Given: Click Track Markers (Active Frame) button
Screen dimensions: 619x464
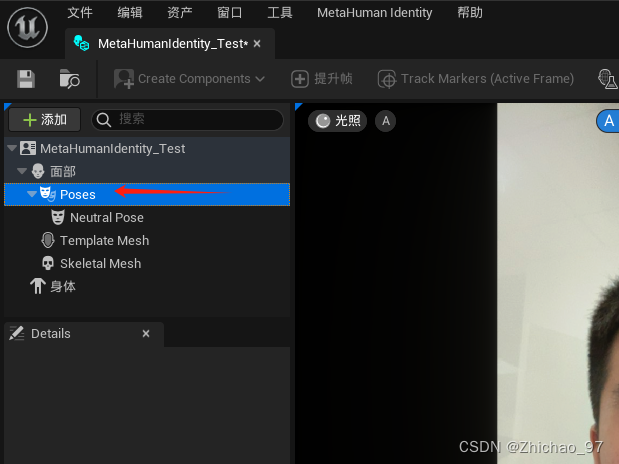Looking at the screenshot, I should [476, 79].
